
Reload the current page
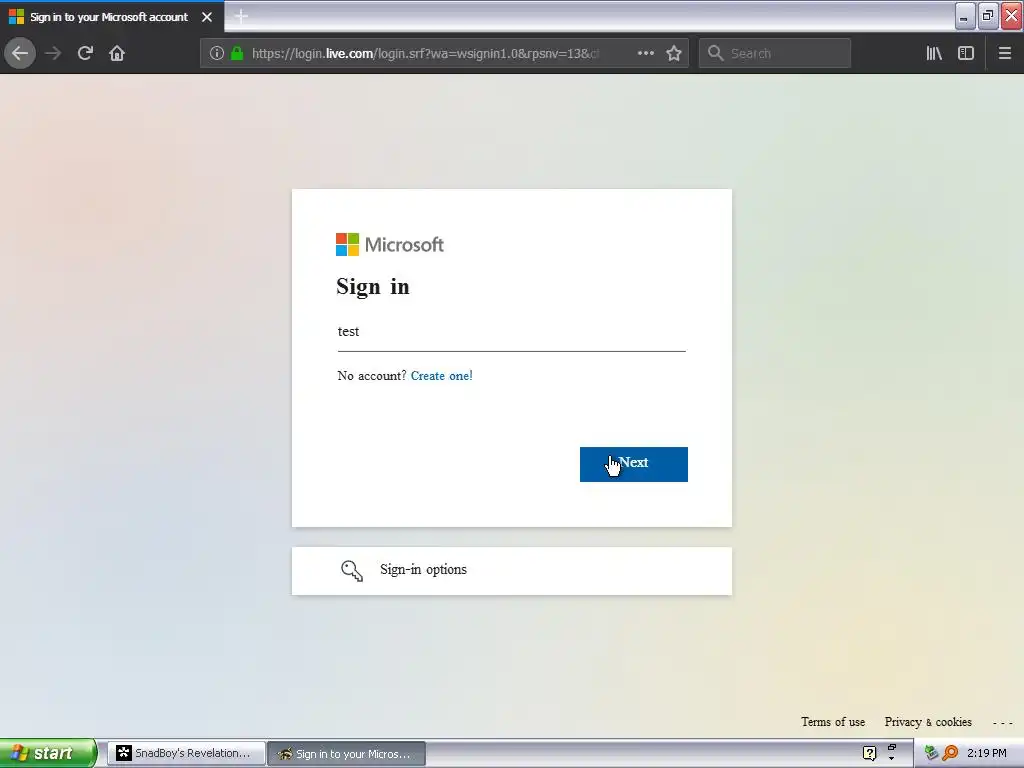85,53
